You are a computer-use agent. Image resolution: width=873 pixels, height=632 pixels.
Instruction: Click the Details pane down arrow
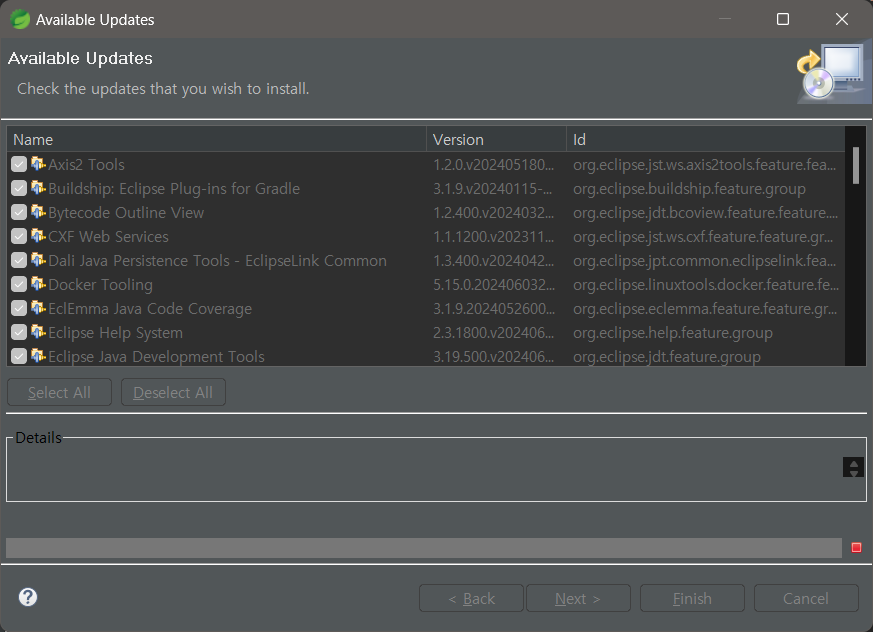tap(853, 472)
